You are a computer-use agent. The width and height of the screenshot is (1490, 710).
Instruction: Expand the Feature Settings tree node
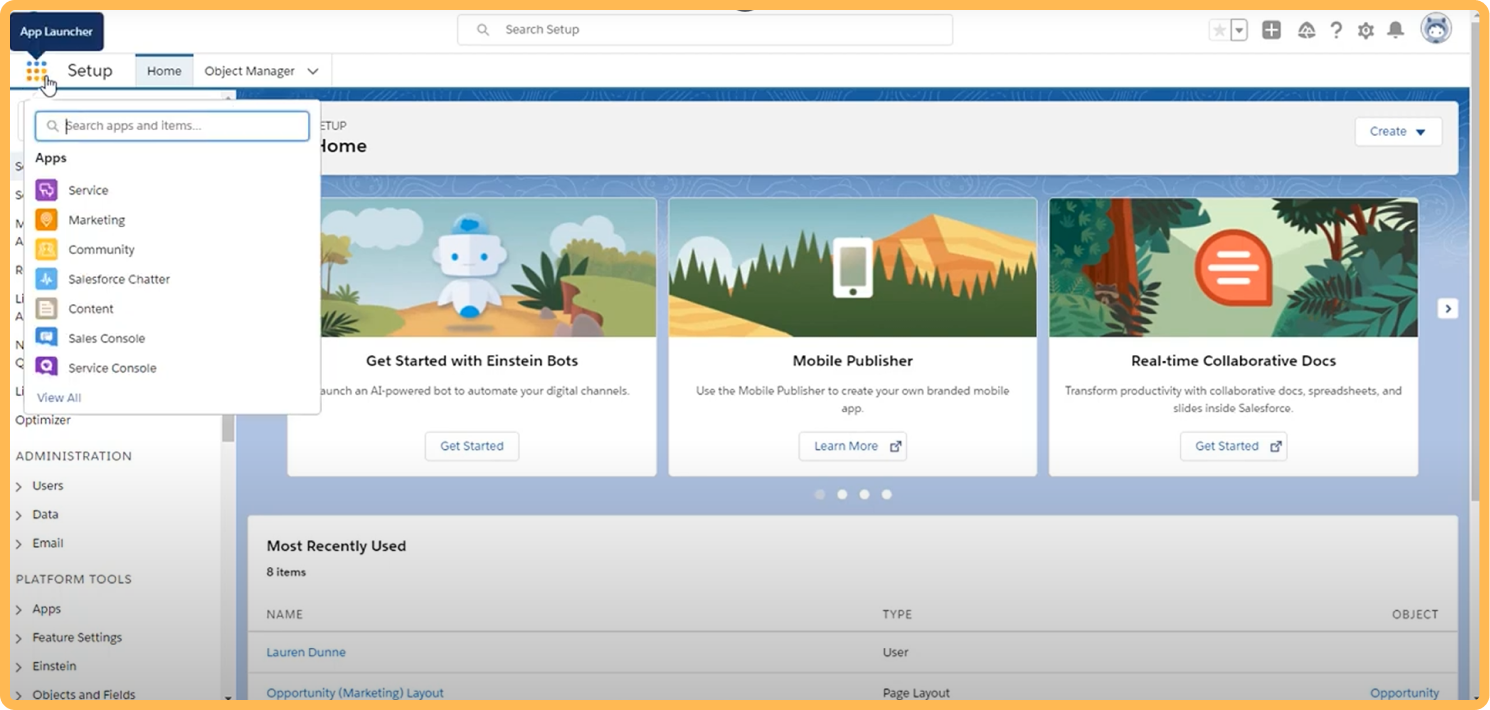click(x=19, y=638)
